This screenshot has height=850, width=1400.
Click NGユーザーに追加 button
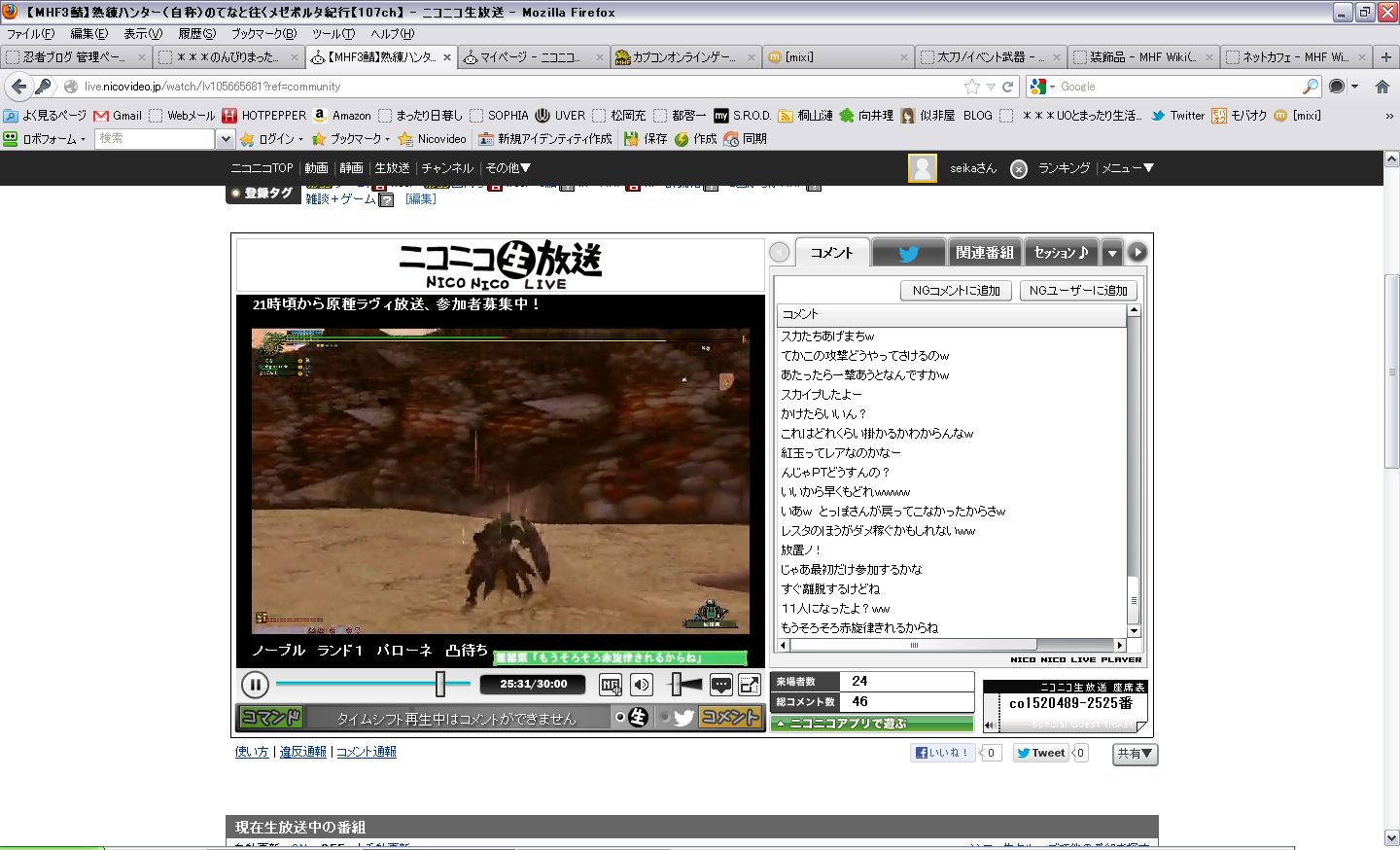(x=1078, y=291)
